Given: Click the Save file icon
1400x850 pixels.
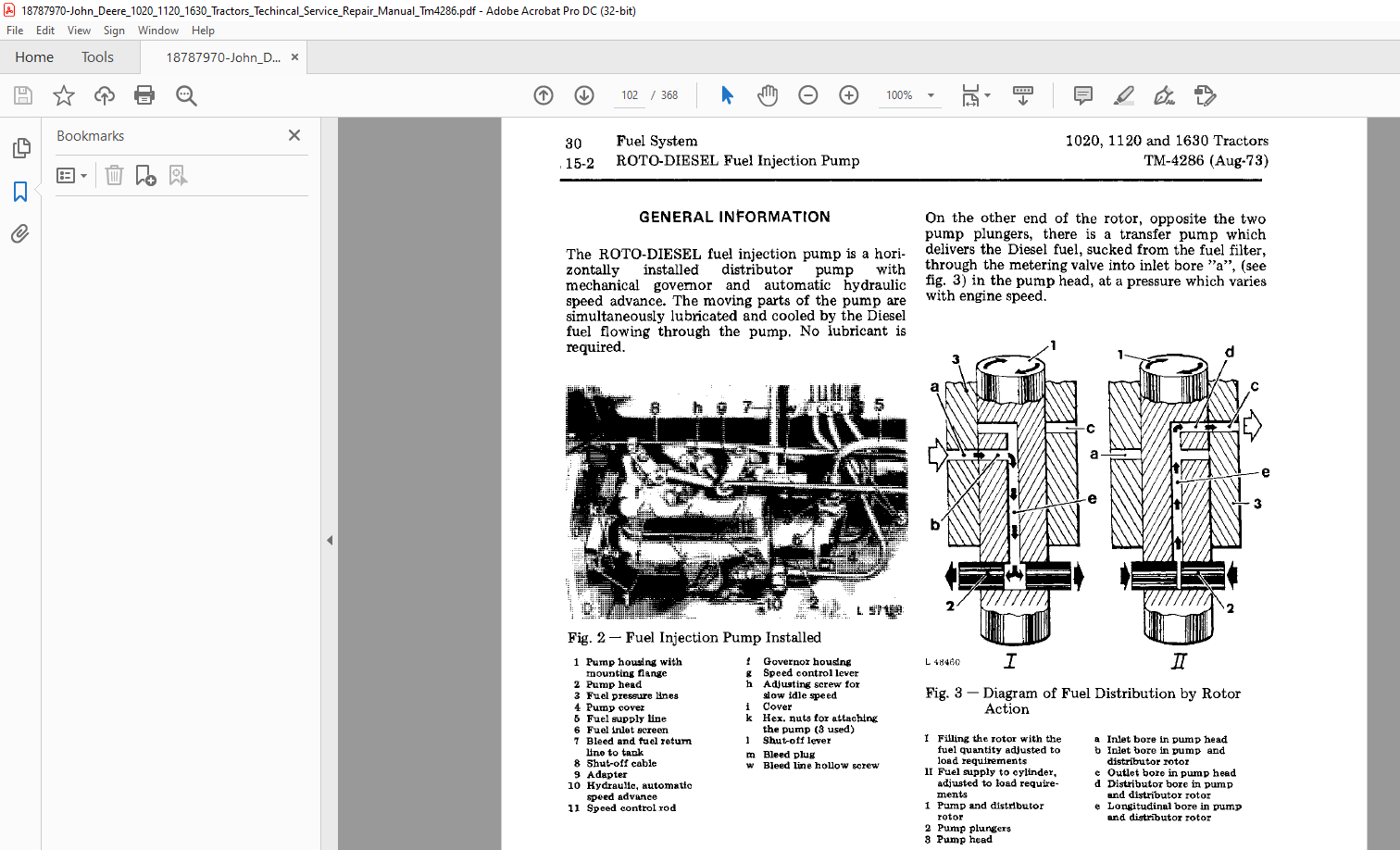Looking at the screenshot, I should click(23, 95).
